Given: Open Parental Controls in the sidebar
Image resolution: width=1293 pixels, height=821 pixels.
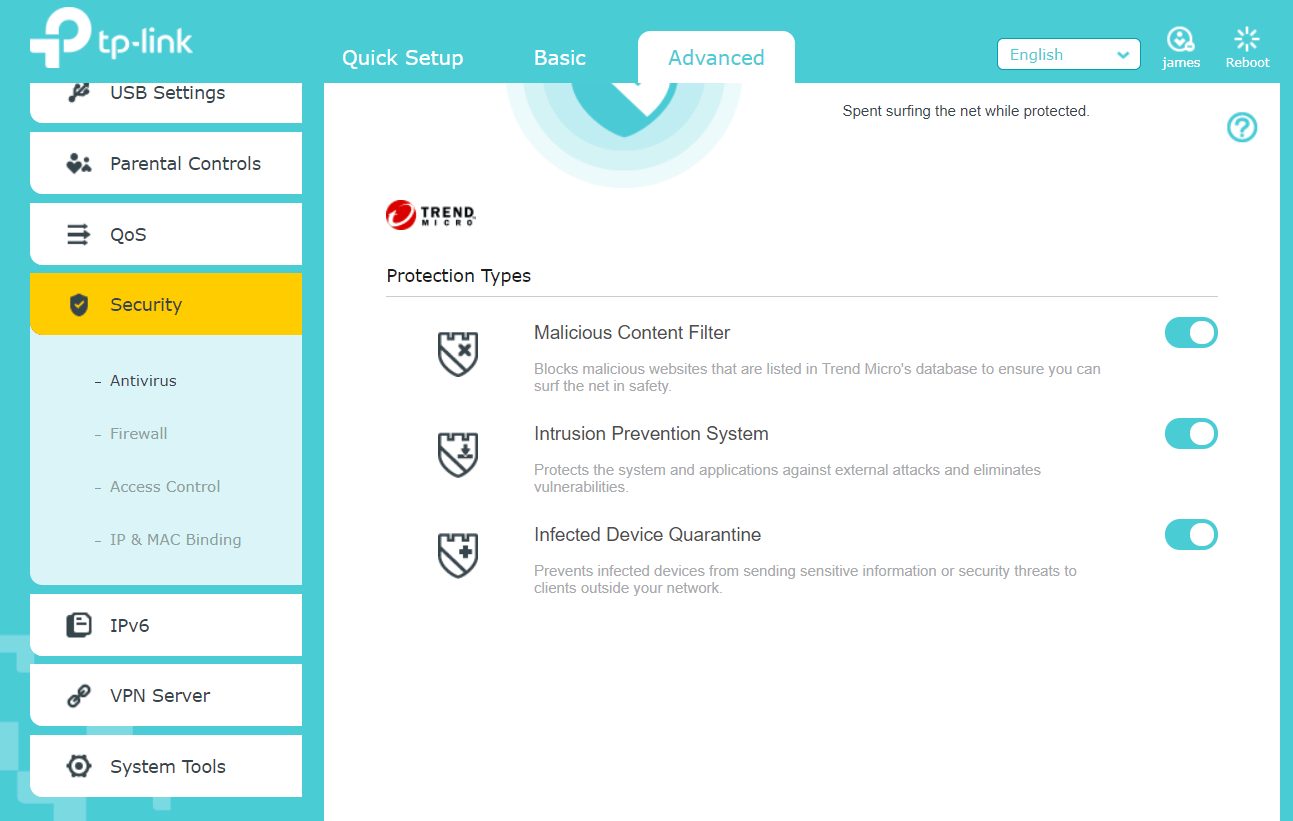Looking at the screenshot, I should (x=166, y=164).
